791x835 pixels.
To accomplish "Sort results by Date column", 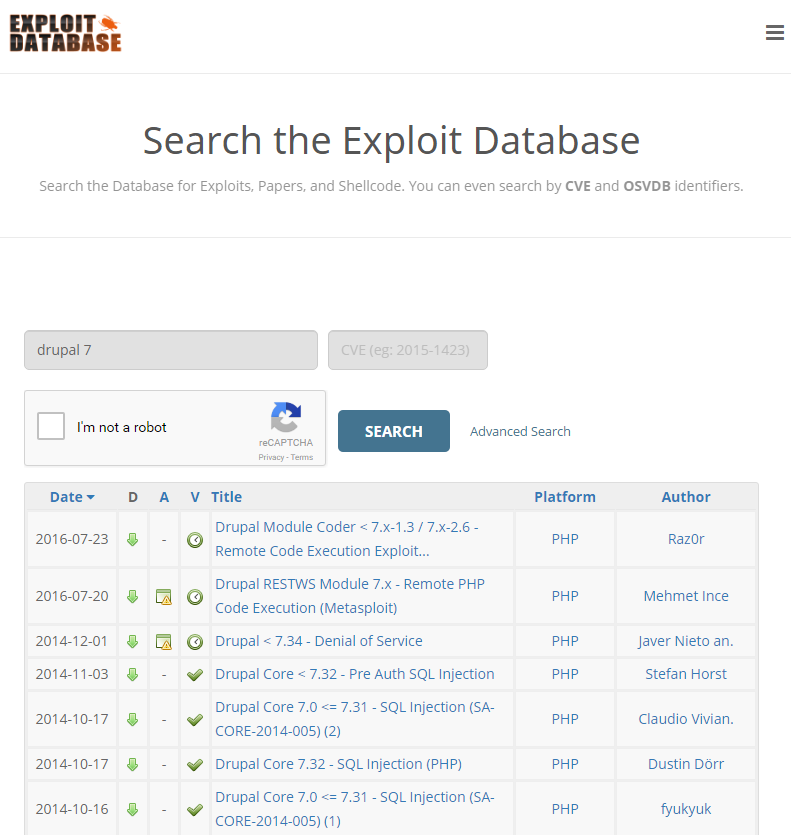I will [72, 497].
